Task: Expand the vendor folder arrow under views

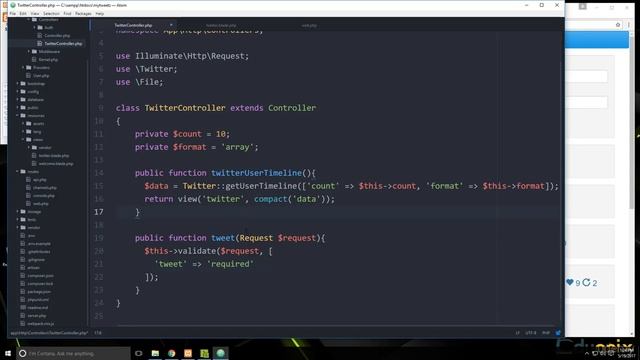Action: [29, 147]
